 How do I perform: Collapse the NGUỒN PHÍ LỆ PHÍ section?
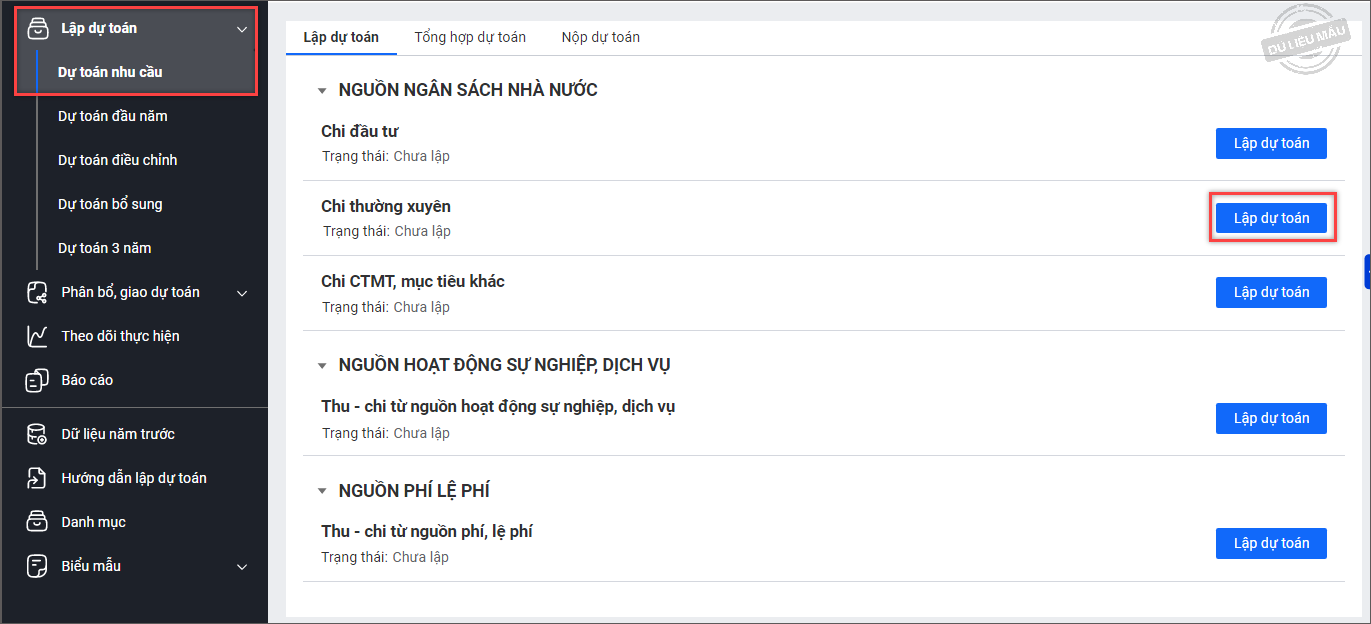coord(322,491)
